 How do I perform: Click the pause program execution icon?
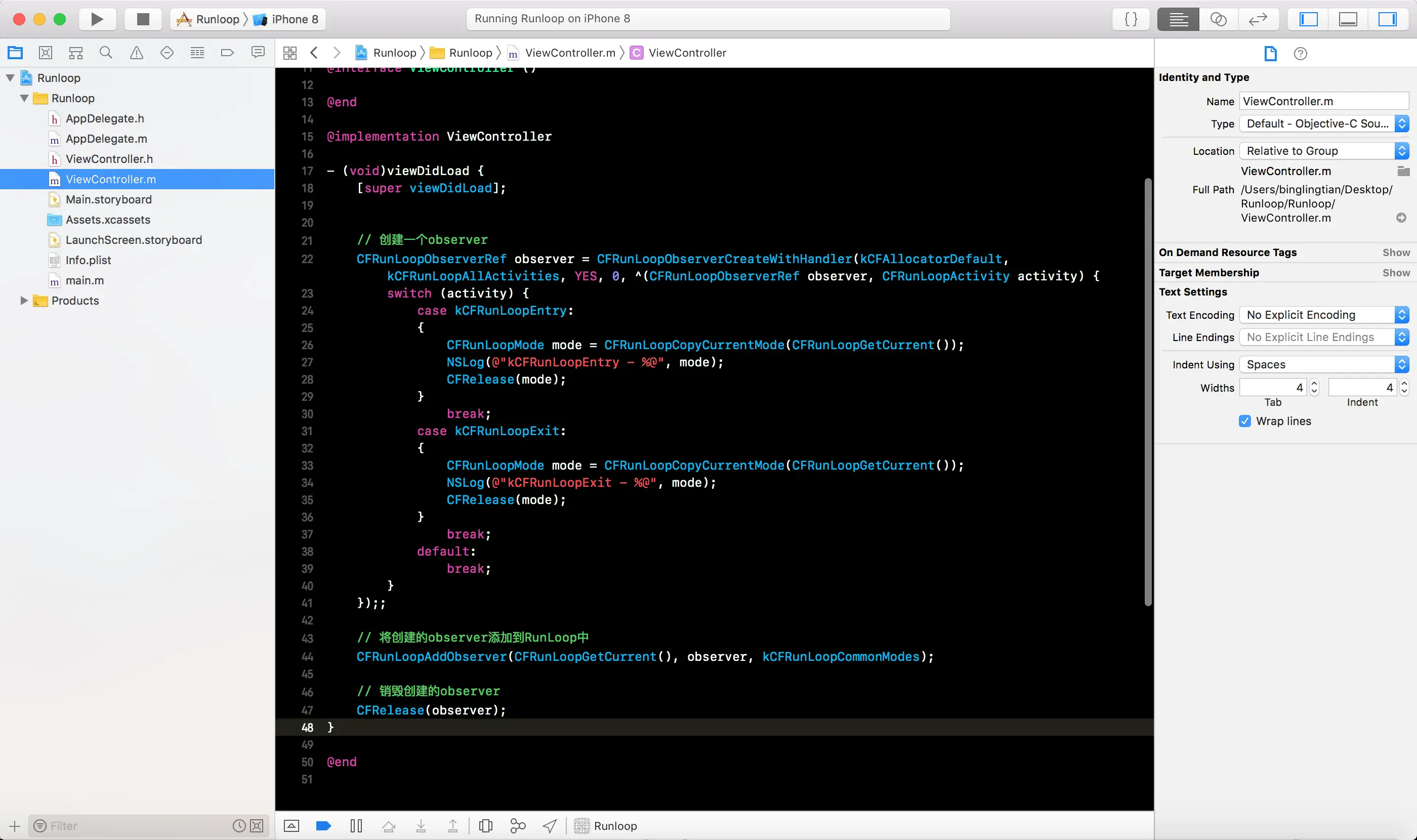click(x=356, y=826)
